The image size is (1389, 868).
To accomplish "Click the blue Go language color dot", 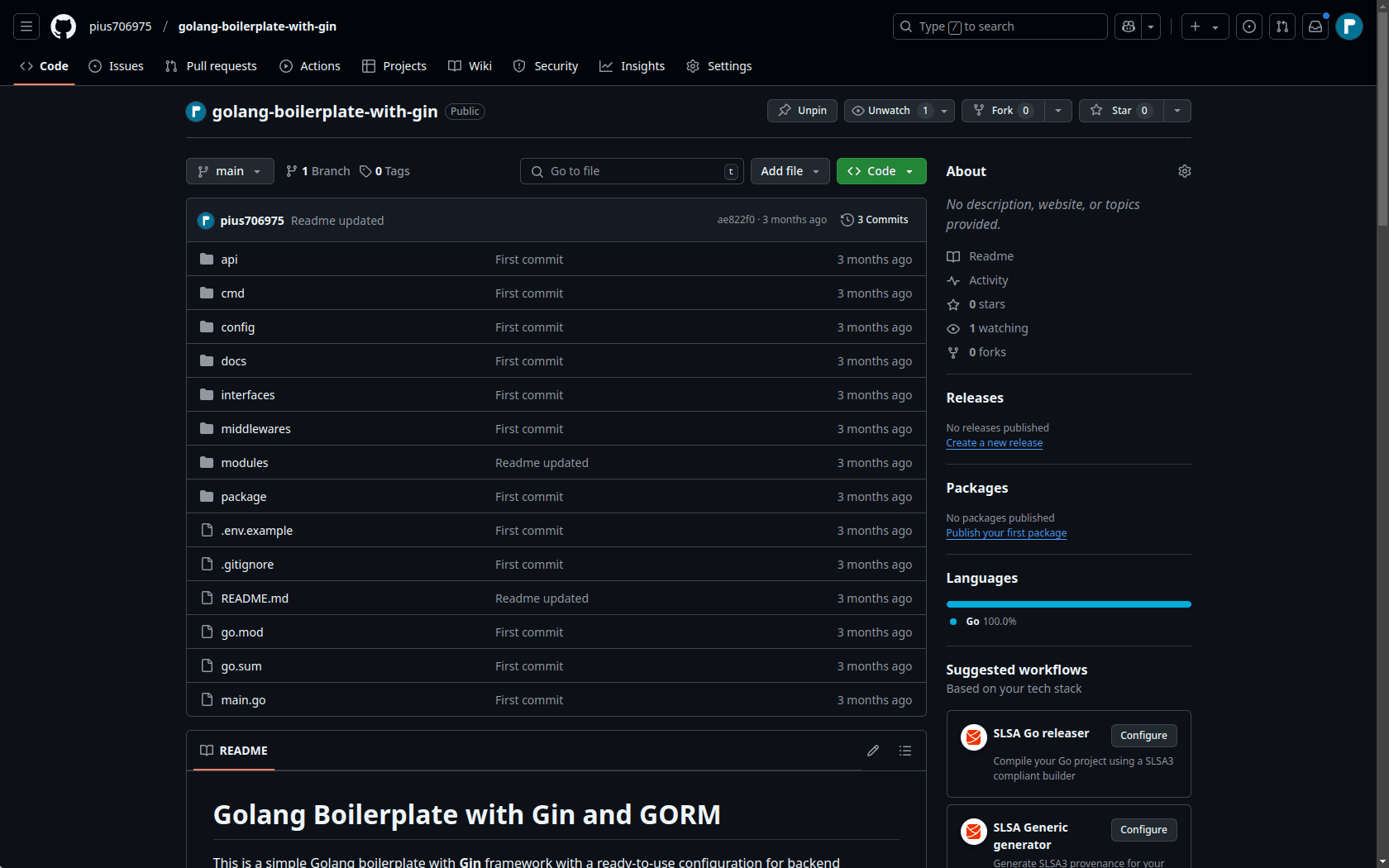I will pyautogui.click(x=953, y=622).
